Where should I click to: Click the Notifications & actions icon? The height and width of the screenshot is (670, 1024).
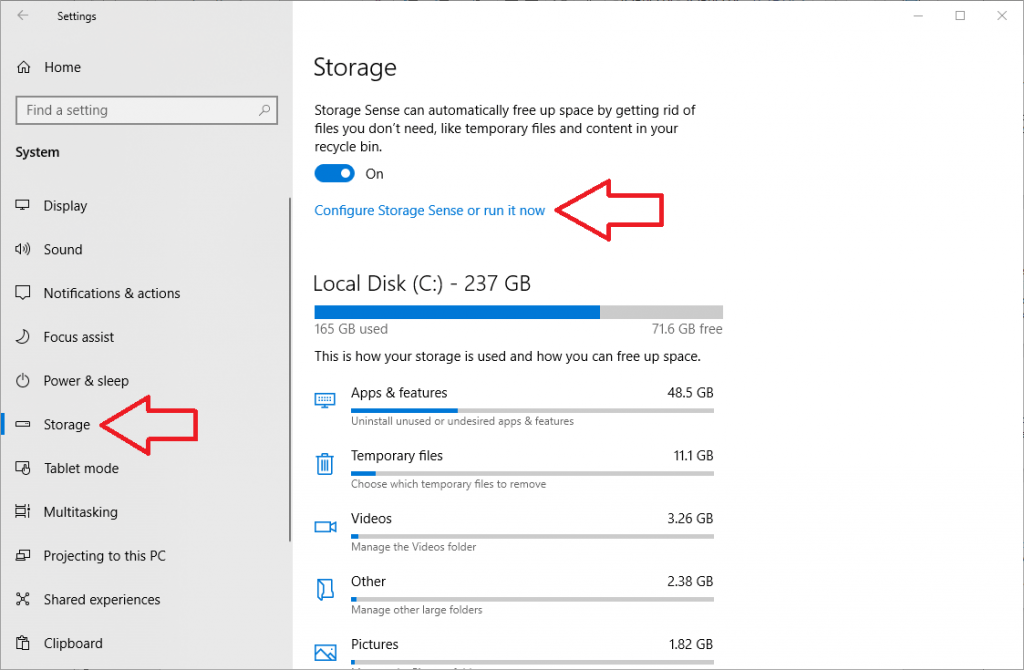point(23,293)
